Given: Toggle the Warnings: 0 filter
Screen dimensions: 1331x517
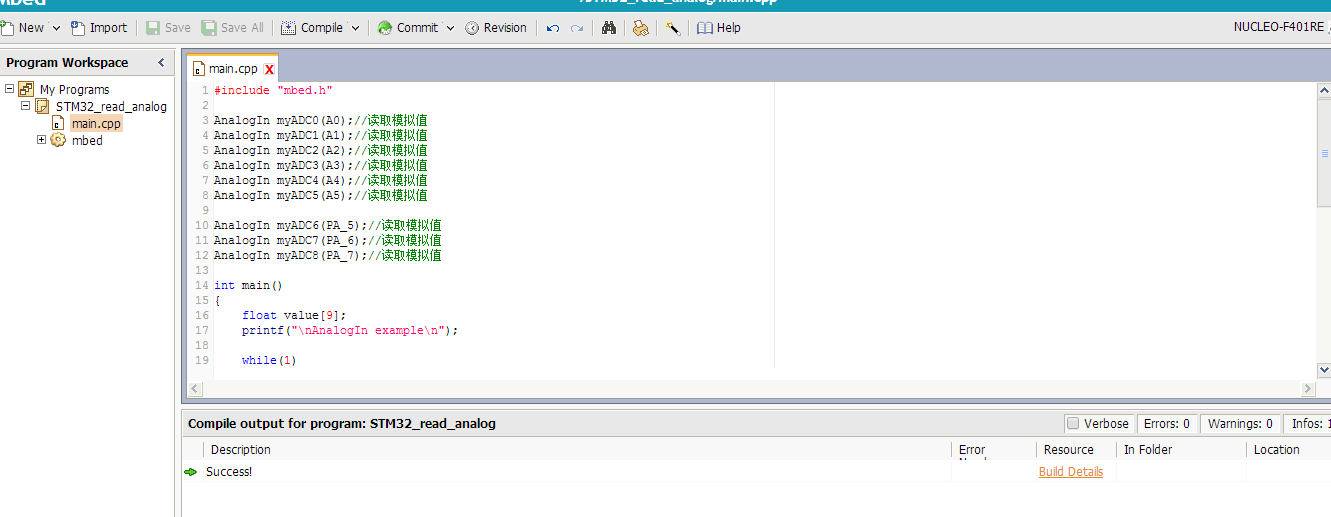Looking at the screenshot, I should (x=1240, y=423).
